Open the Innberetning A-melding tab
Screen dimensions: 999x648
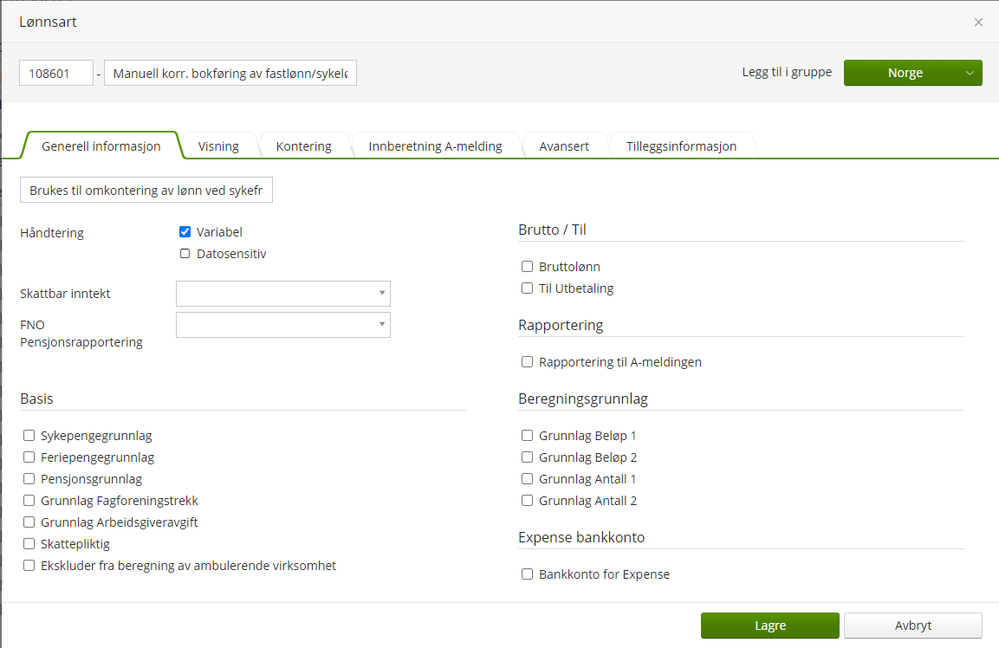click(435, 146)
